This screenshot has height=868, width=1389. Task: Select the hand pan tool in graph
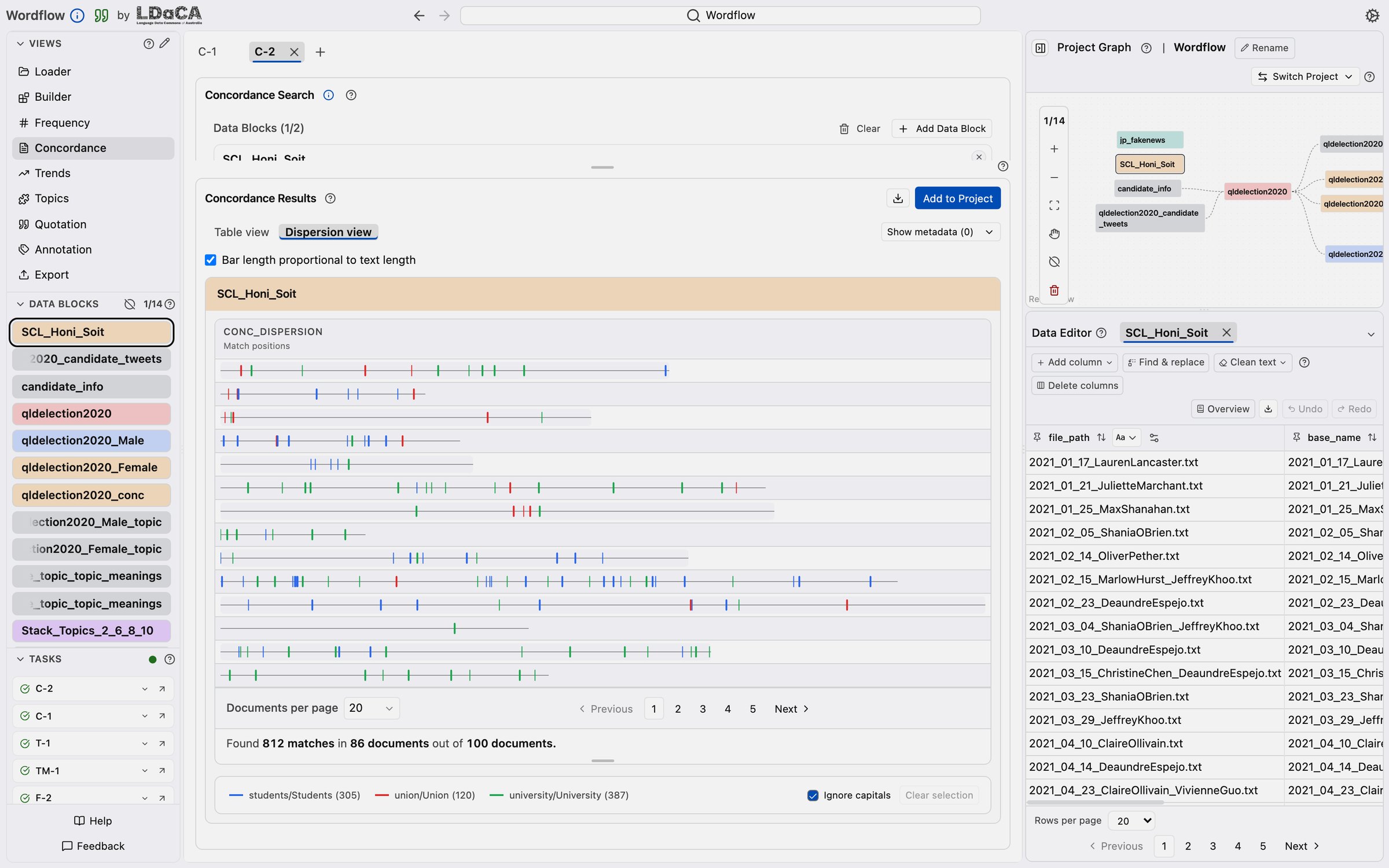click(x=1054, y=234)
